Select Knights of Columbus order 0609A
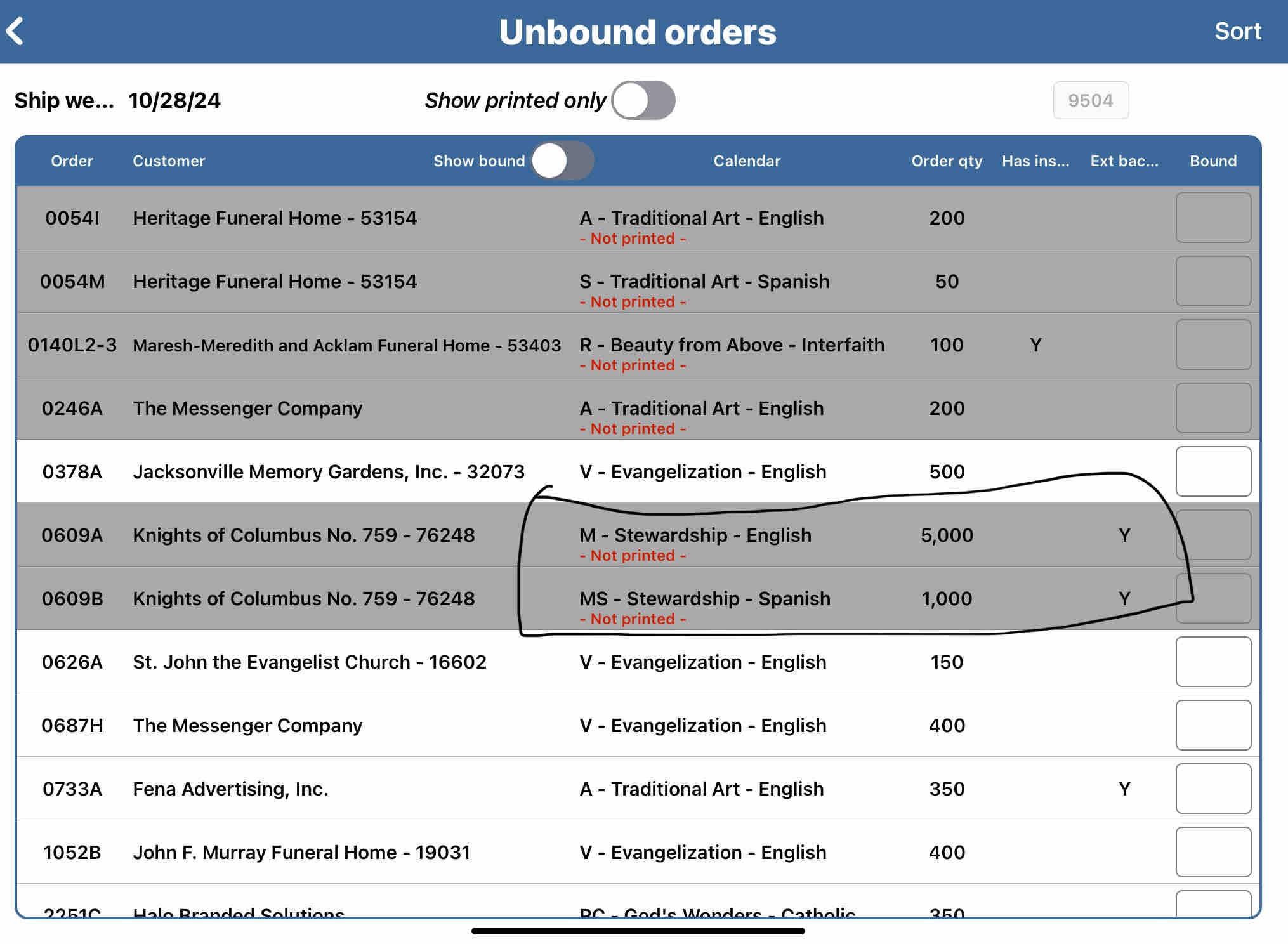Image resolution: width=1288 pixels, height=944 pixels. coord(303,535)
